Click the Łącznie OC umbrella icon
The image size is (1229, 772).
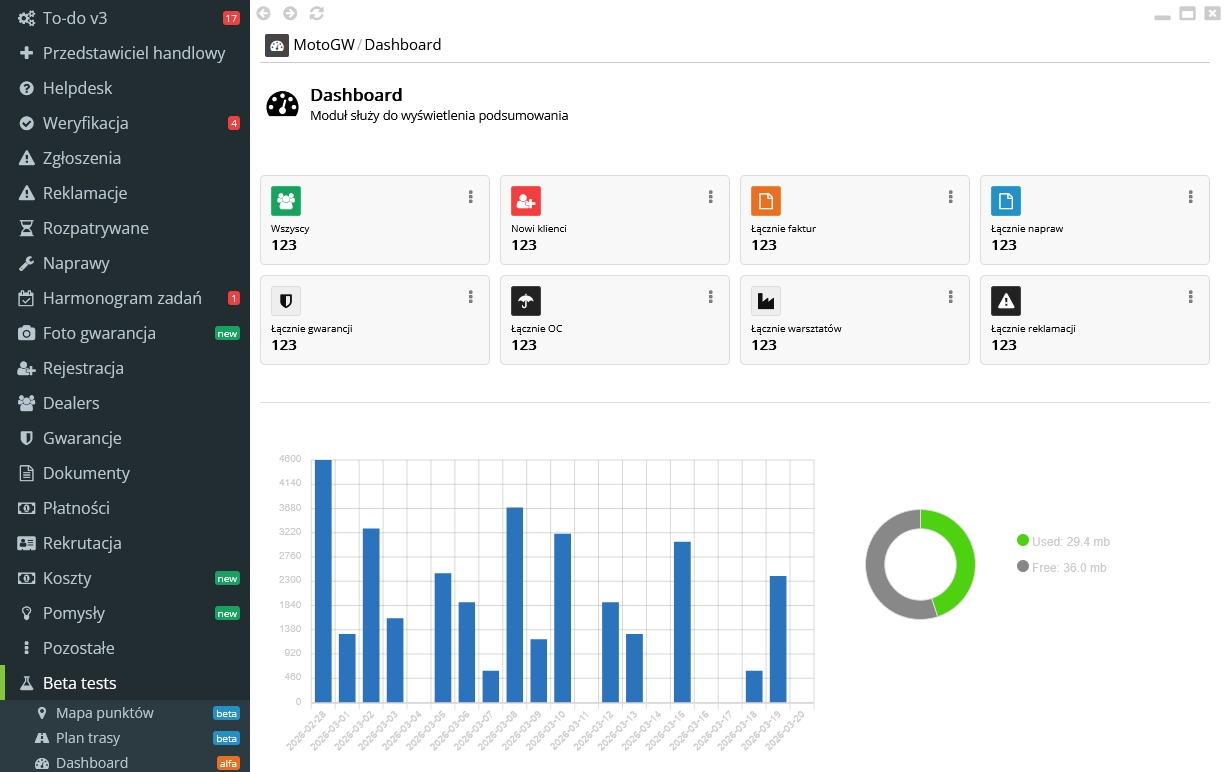pos(526,301)
